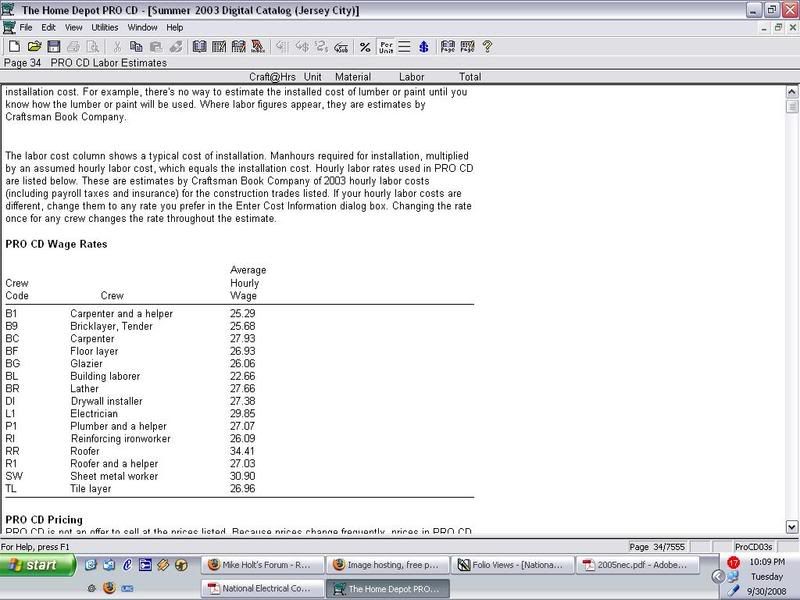Click Firefox quick launch icon
Image resolution: width=800 pixels, height=600 pixels.
click(109, 588)
